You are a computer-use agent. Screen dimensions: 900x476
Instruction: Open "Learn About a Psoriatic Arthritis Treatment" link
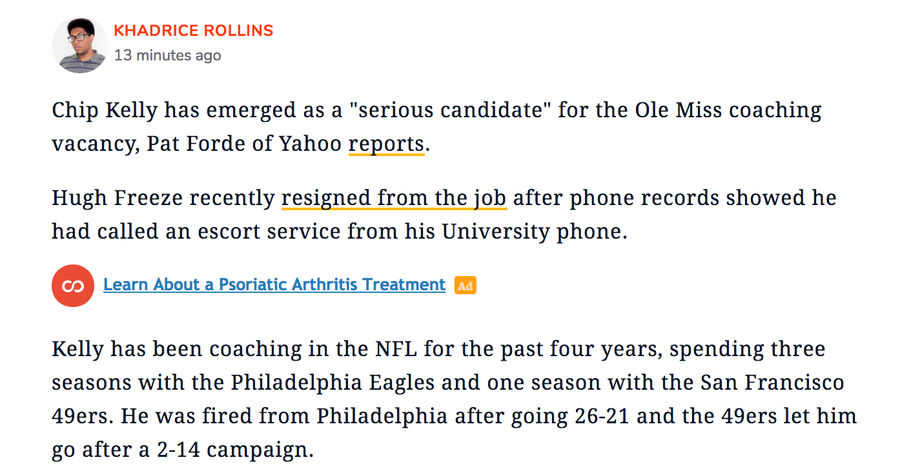click(x=274, y=285)
